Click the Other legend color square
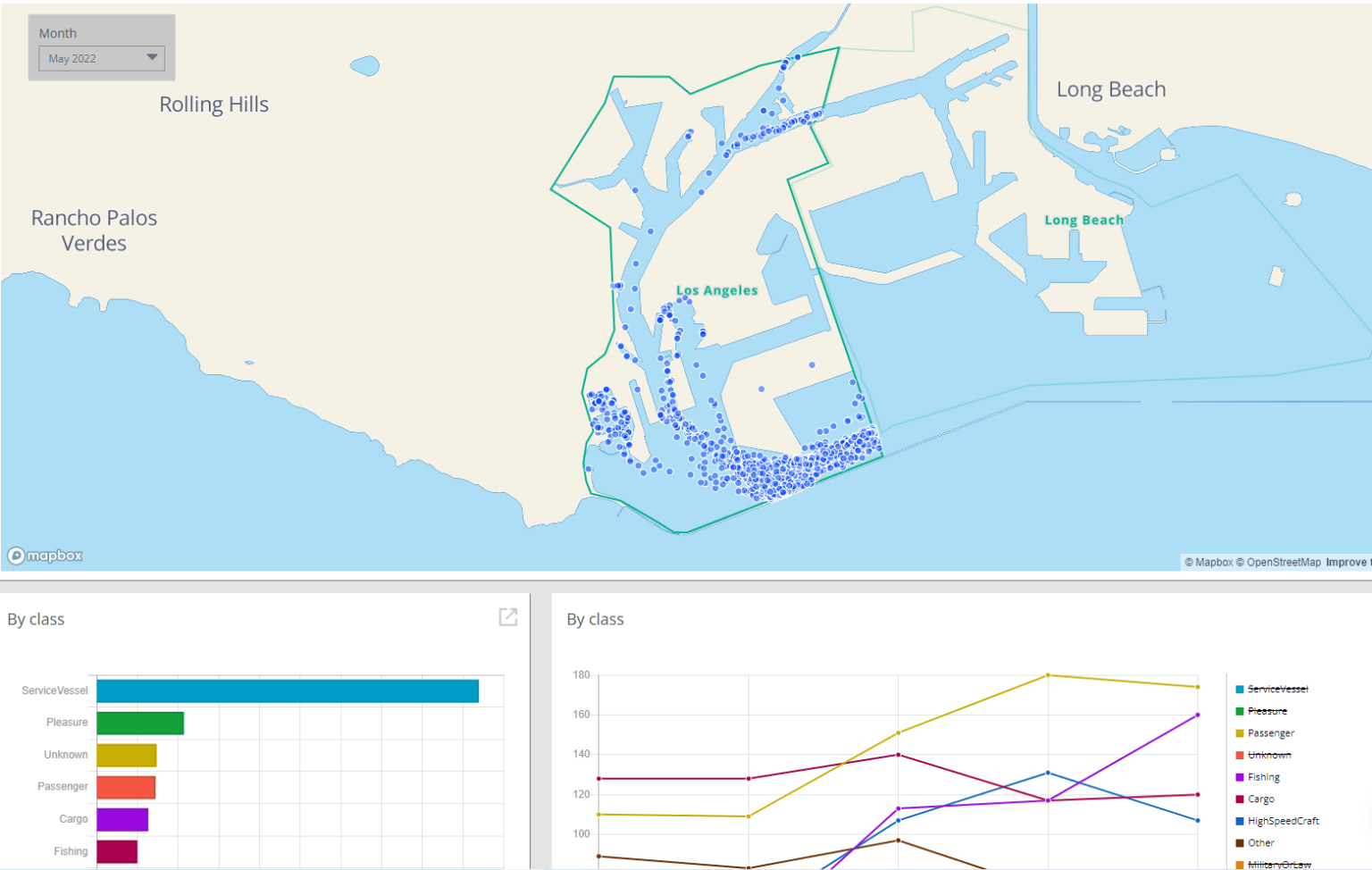1372x870 pixels. (1239, 841)
